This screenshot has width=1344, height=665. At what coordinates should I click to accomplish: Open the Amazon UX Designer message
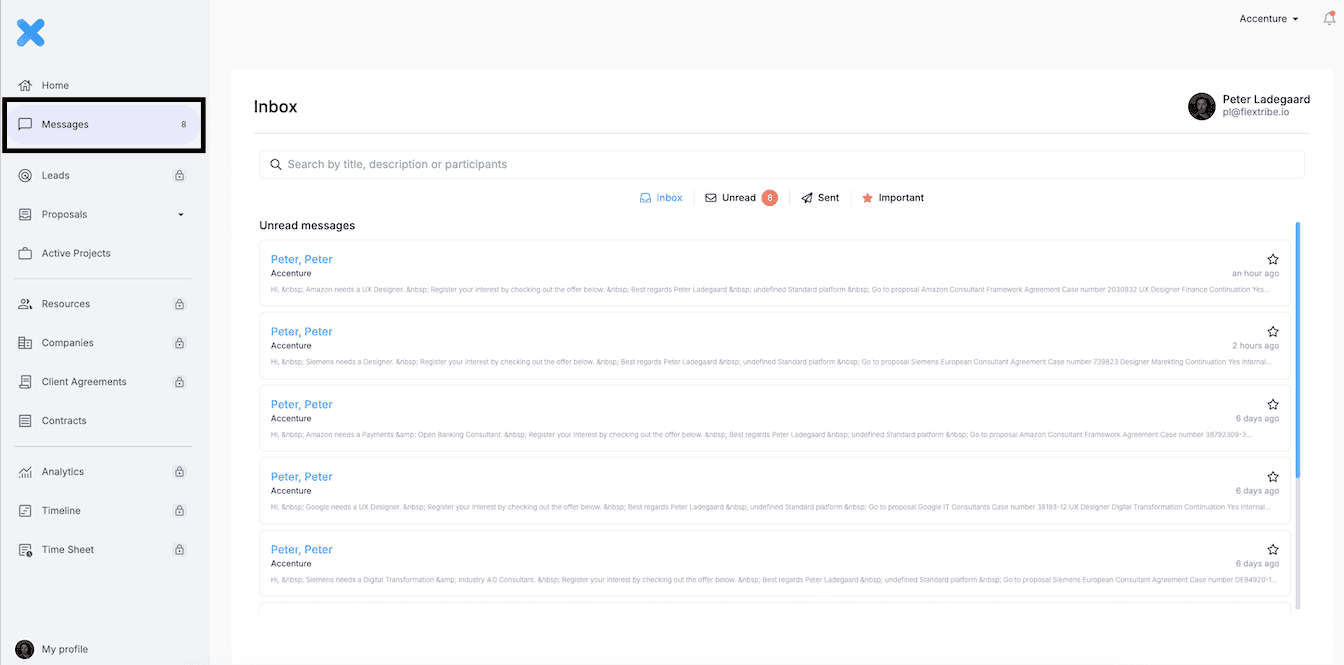coord(775,273)
